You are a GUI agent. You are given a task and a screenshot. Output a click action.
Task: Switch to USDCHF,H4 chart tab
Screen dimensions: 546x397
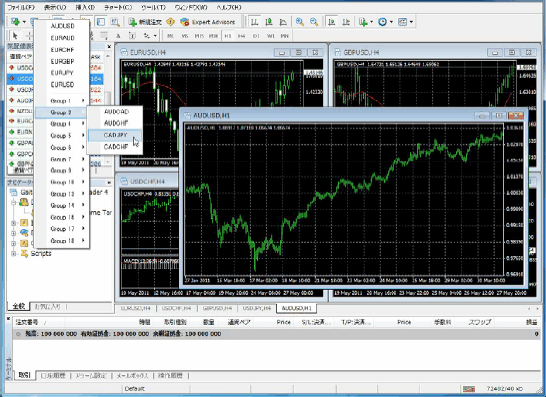[x=176, y=308]
